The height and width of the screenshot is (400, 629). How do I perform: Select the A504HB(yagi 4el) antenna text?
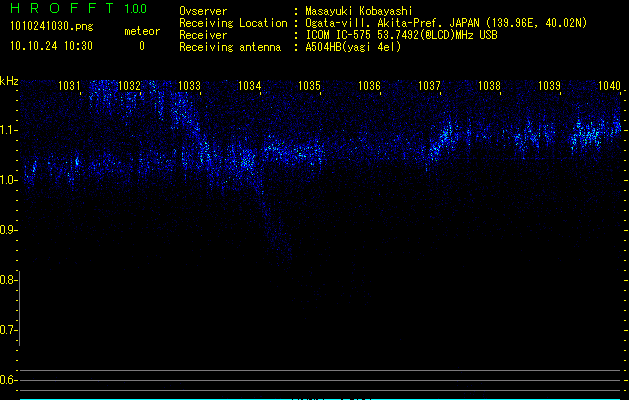click(x=353, y=47)
